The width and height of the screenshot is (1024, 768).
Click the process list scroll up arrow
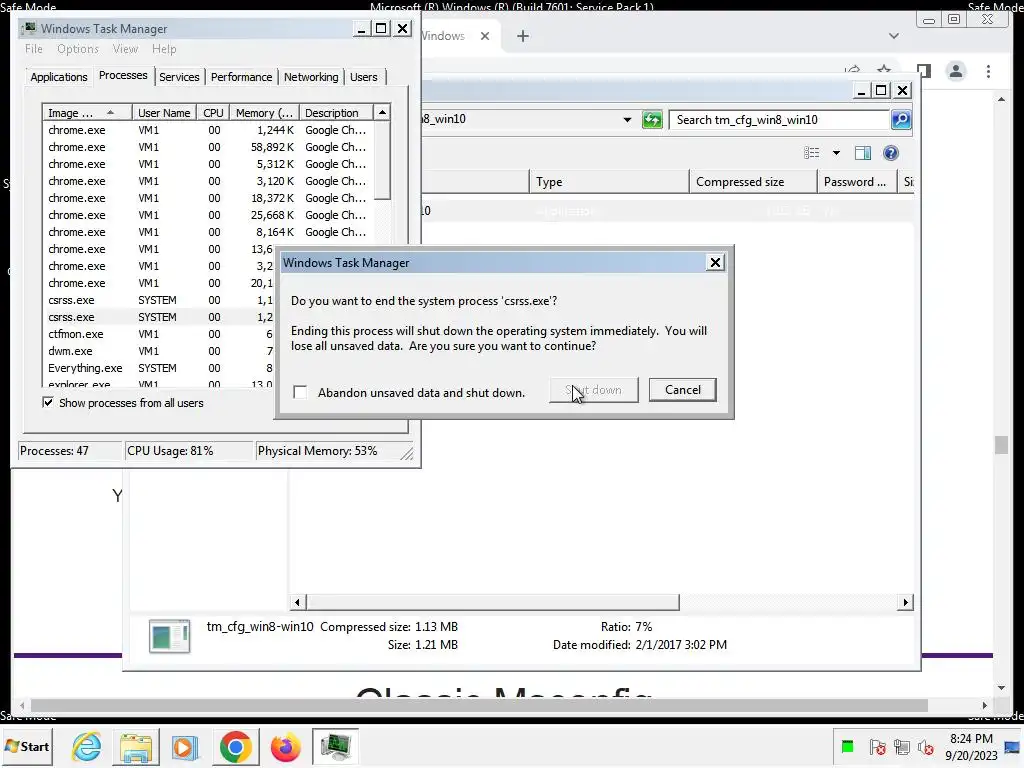point(382,112)
